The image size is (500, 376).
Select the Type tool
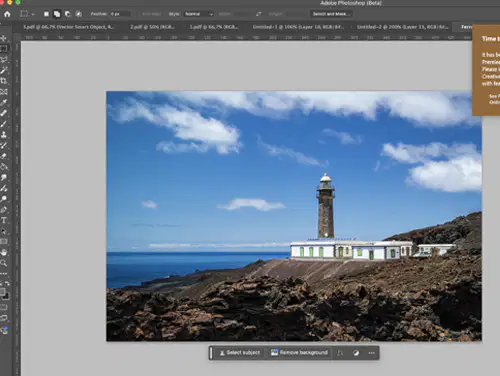pyautogui.click(x=4, y=220)
